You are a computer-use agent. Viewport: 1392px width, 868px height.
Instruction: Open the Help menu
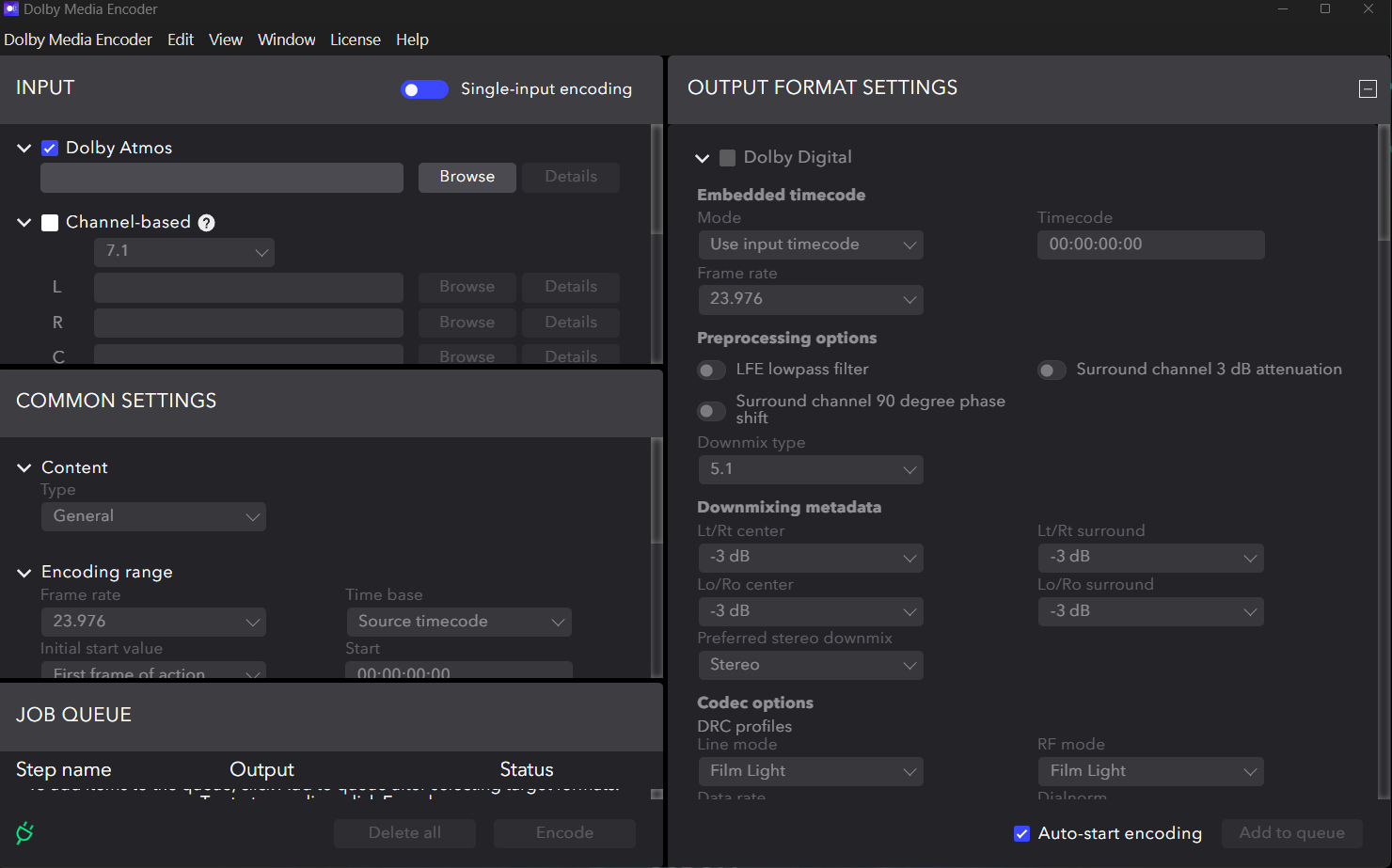point(412,39)
